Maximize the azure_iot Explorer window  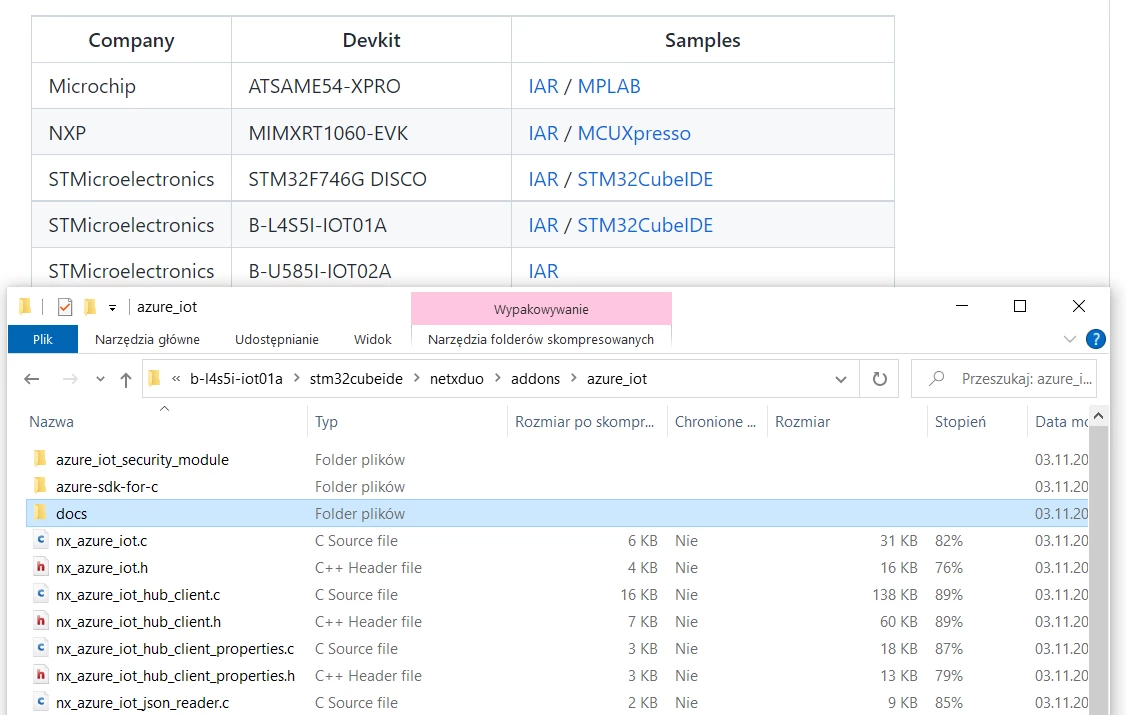pos(1019,306)
